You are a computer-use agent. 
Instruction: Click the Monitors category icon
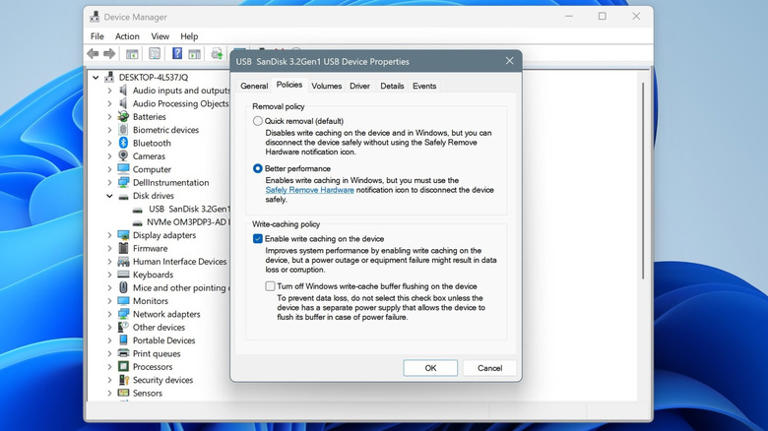[123, 301]
